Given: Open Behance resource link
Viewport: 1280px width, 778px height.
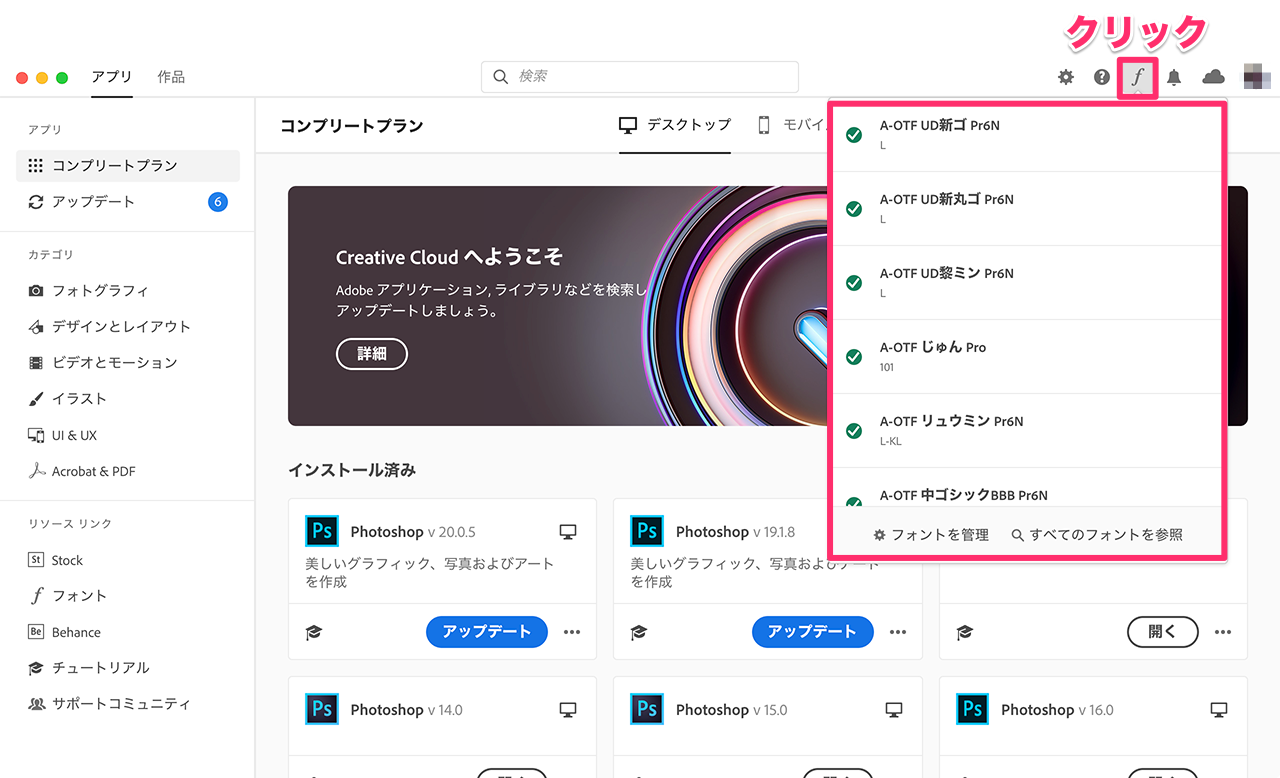Looking at the screenshot, I should tap(64, 632).
